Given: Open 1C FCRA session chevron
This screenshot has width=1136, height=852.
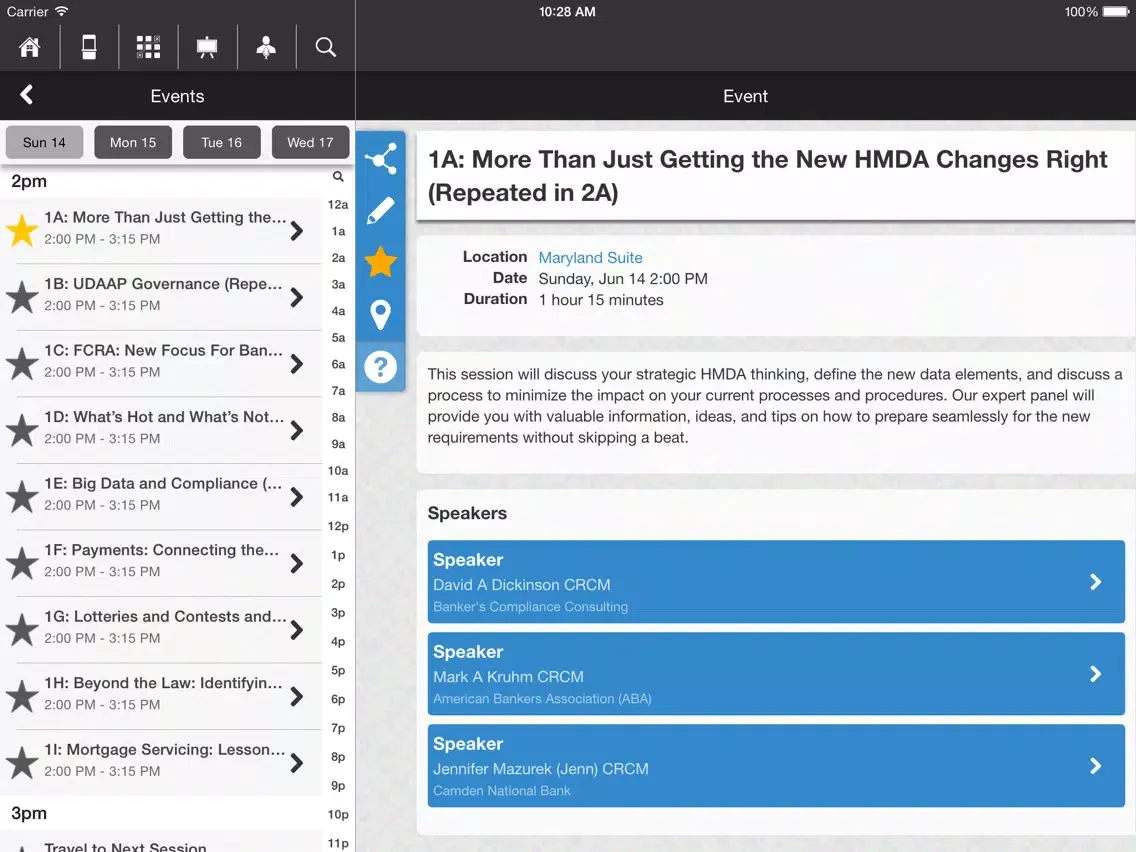Looking at the screenshot, I should coord(297,364).
